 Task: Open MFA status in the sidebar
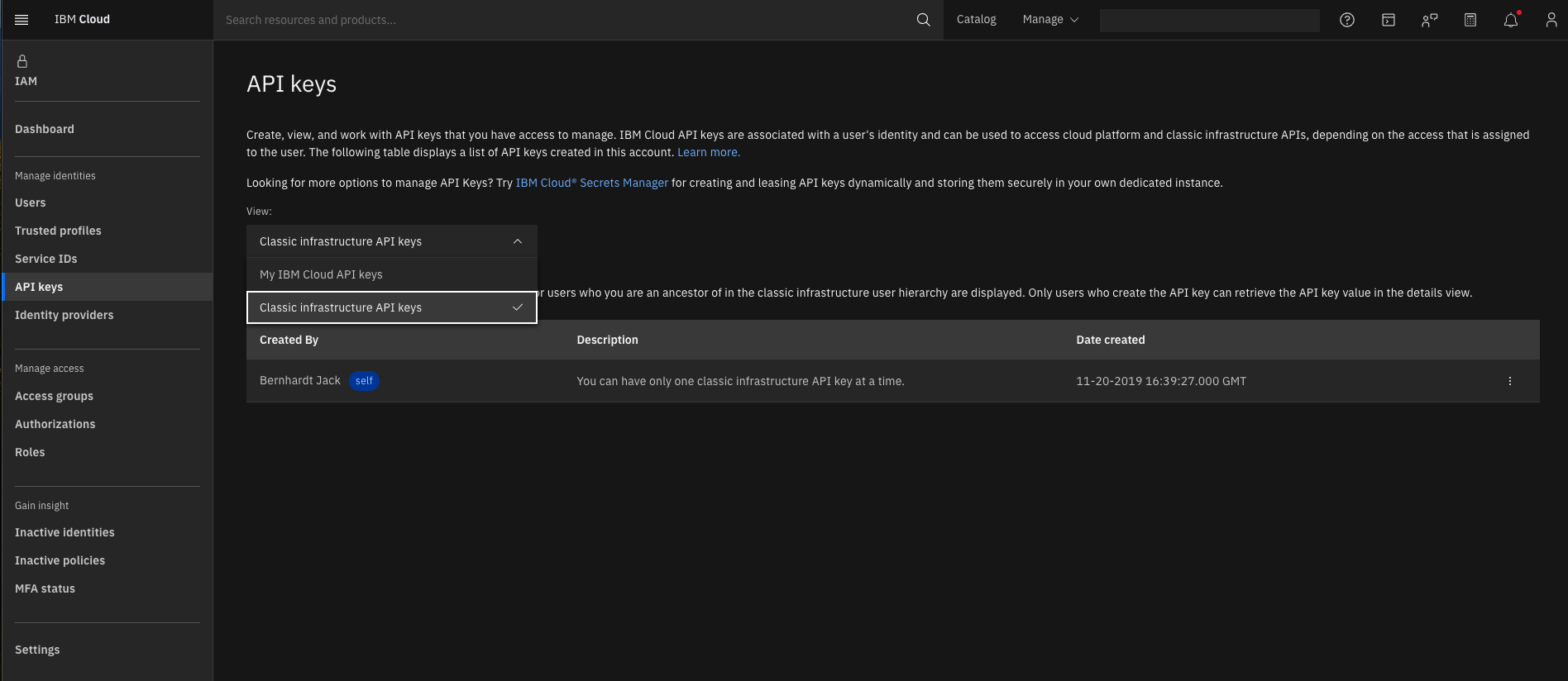click(x=45, y=588)
